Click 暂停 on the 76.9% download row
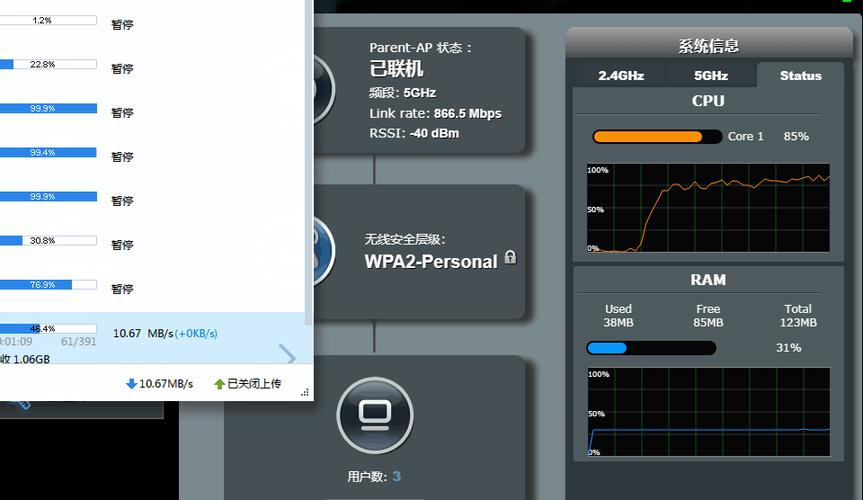The image size is (863, 500). coord(122,289)
